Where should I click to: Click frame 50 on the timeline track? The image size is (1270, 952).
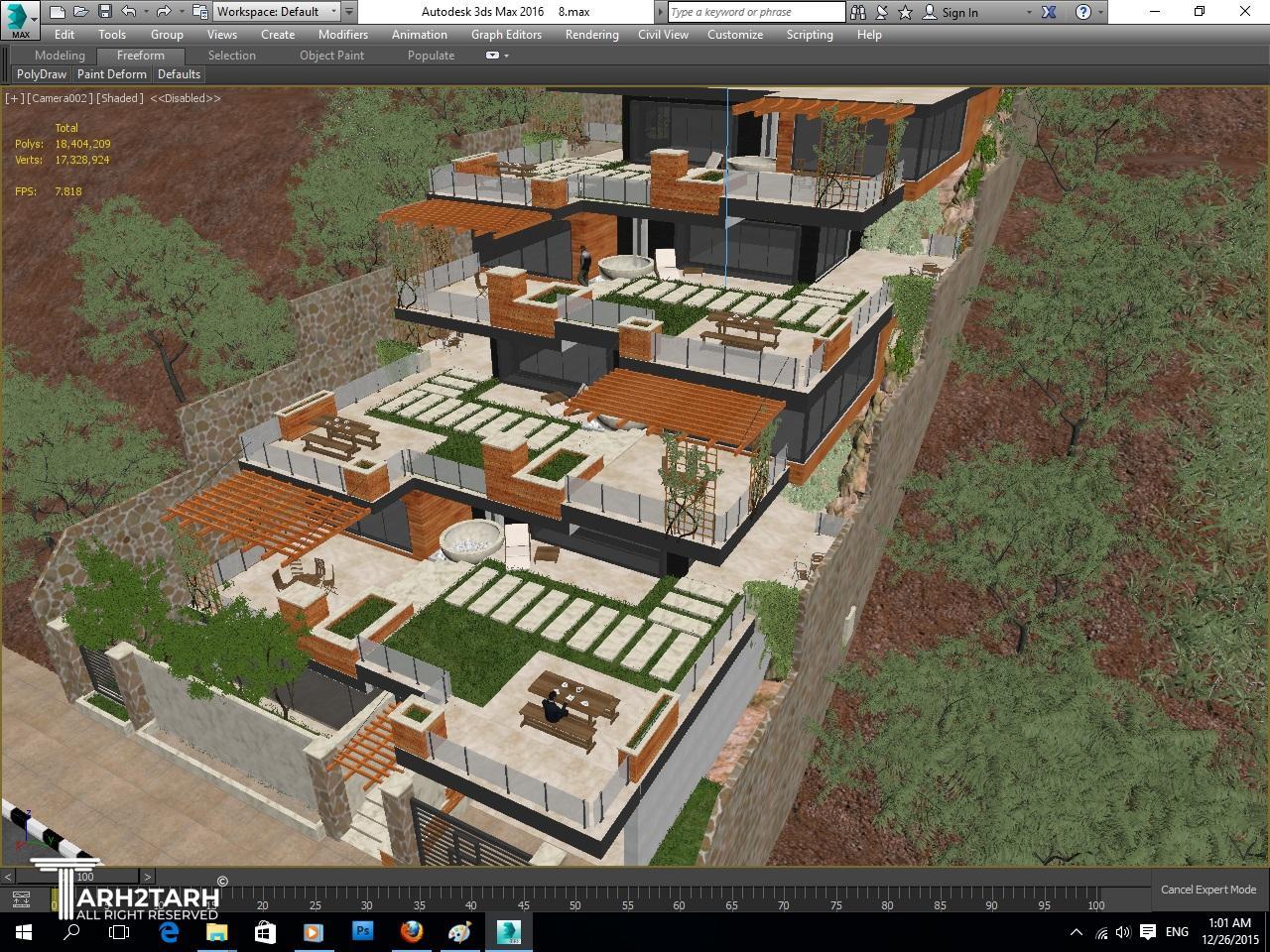pyautogui.click(x=574, y=897)
